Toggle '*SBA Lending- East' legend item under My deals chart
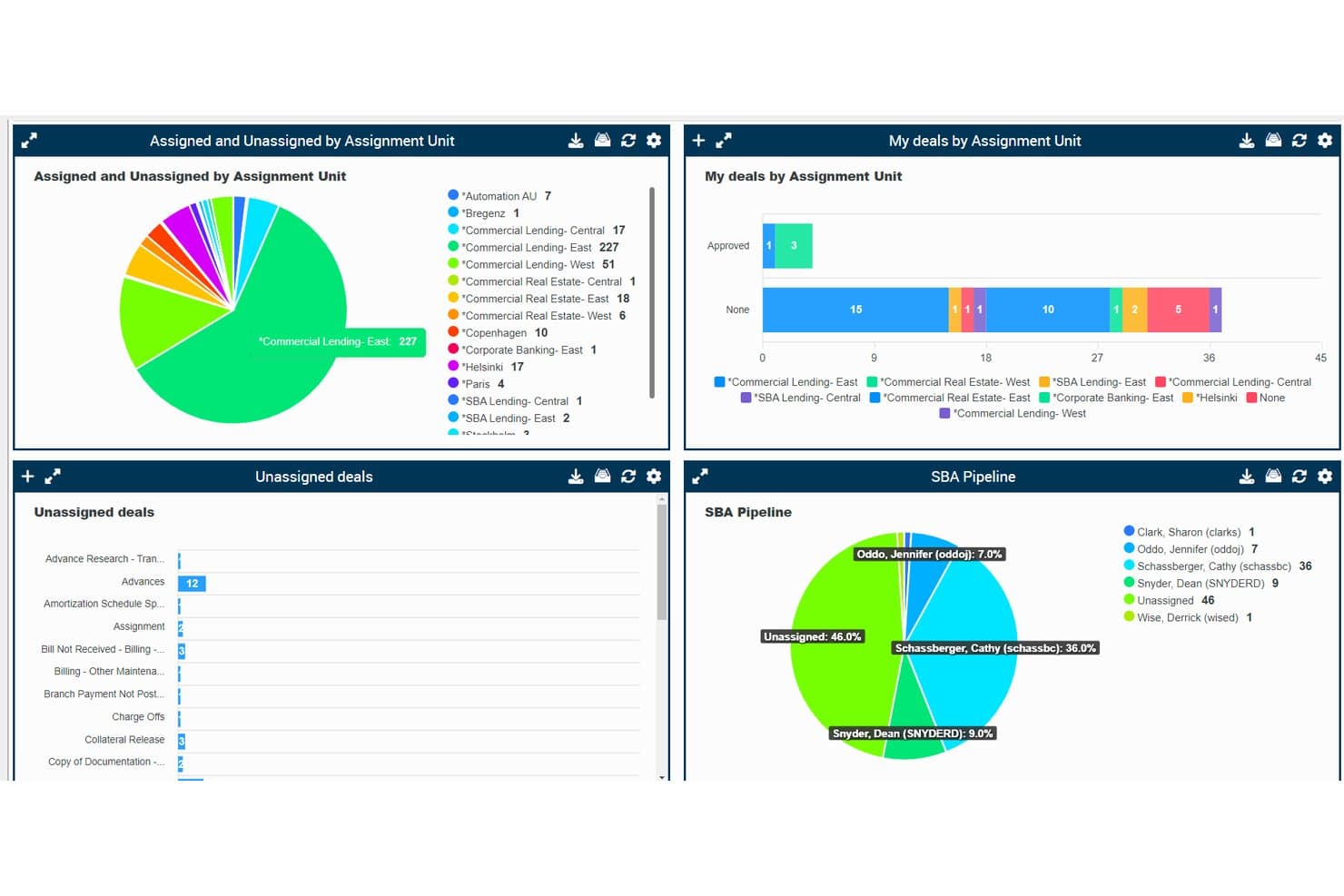The image size is (1344, 896). tap(1092, 382)
